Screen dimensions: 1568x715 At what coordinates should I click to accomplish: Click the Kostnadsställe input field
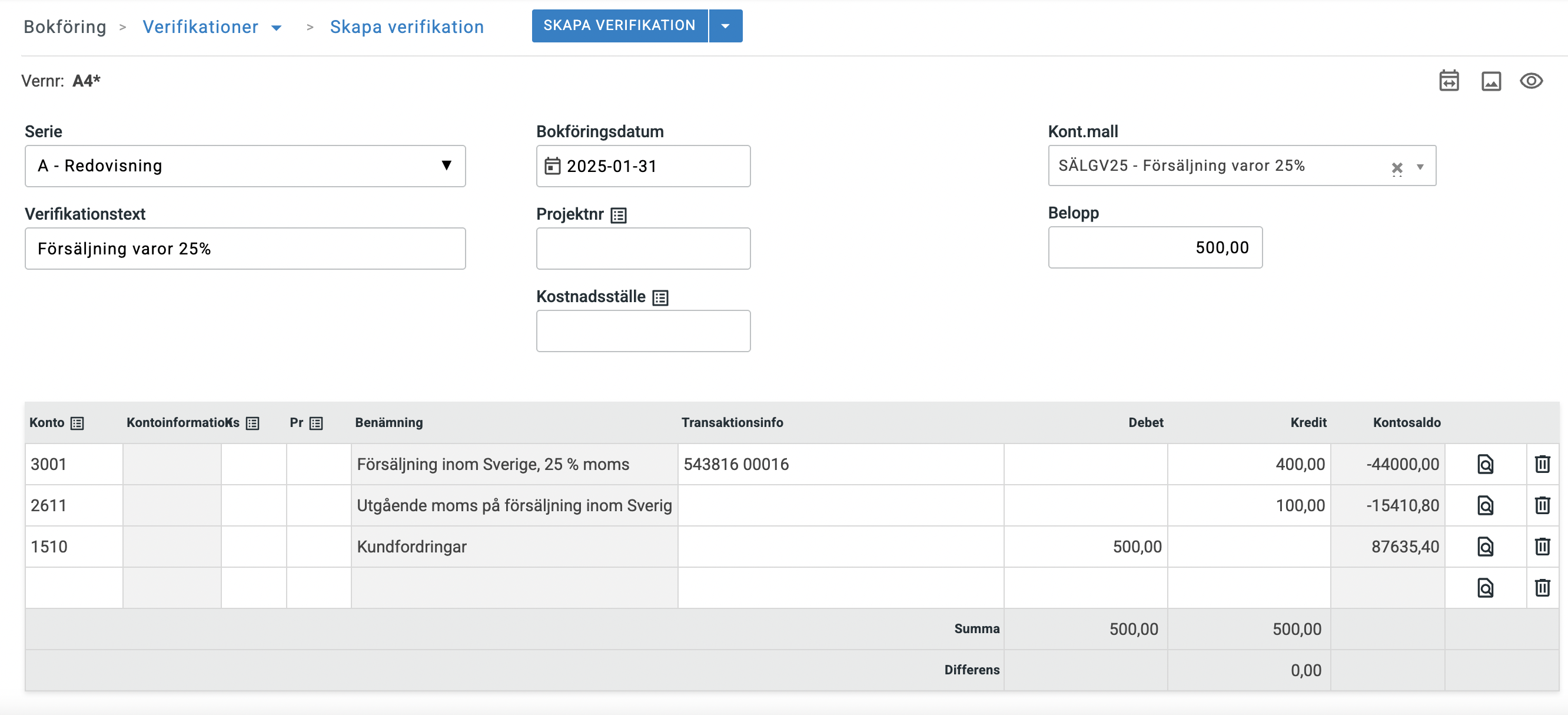(643, 331)
